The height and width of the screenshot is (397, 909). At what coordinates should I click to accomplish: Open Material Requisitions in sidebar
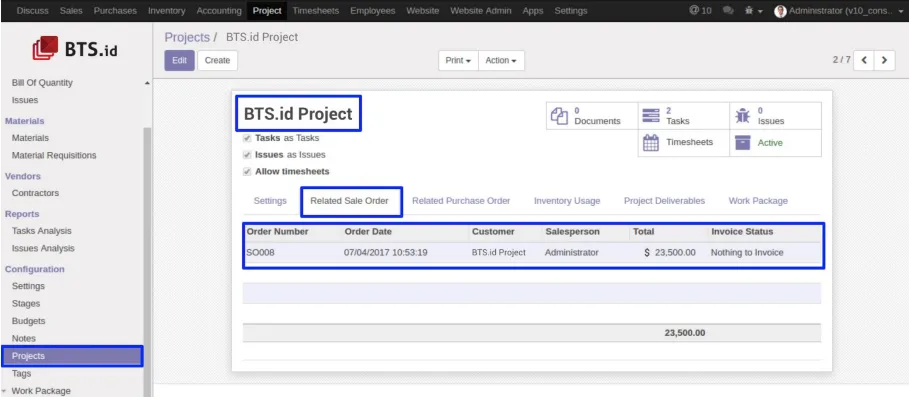(54, 155)
